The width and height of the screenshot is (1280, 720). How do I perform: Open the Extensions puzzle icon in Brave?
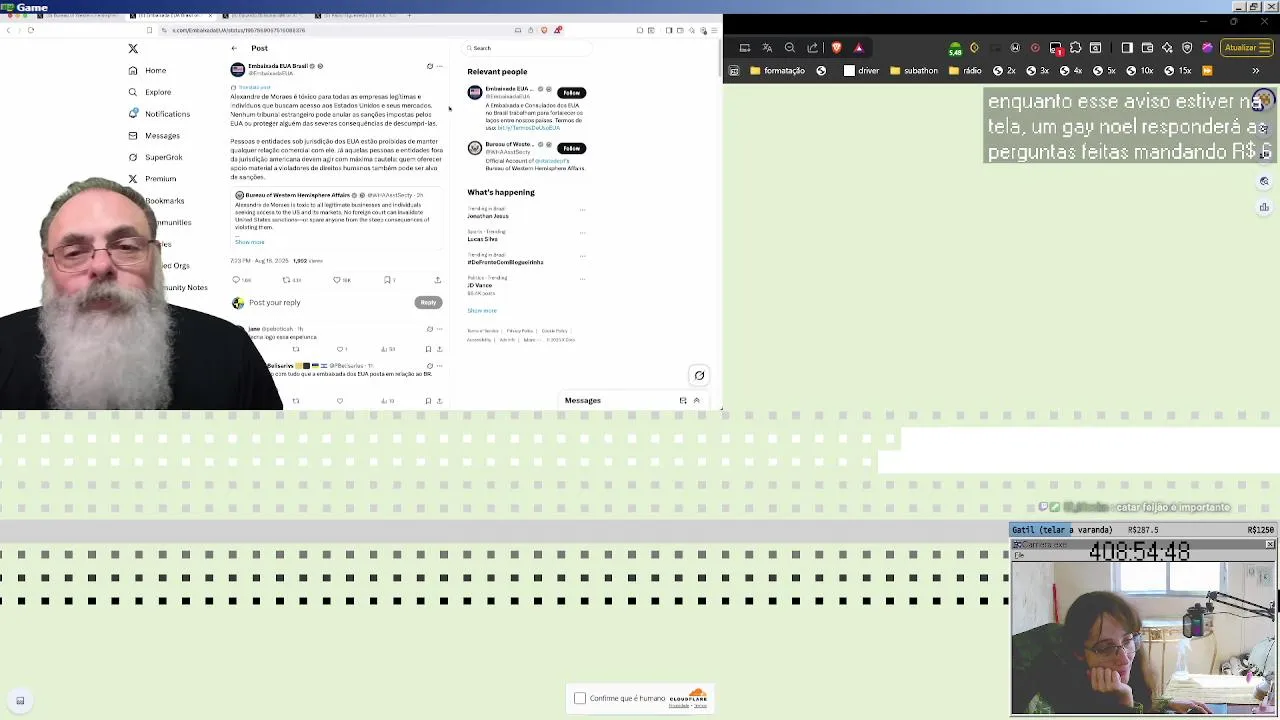tap(1075, 48)
